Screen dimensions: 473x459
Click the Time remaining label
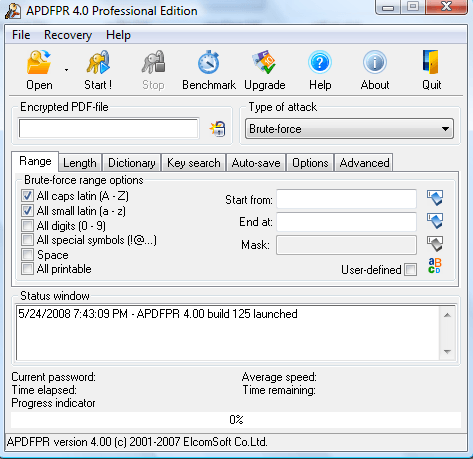click(x=279, y=390)
